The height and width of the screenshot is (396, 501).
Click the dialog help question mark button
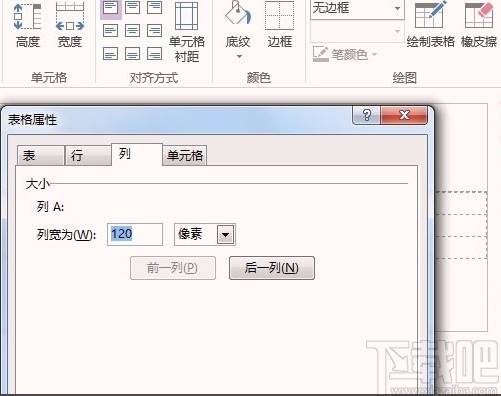(x=366, y=115)
